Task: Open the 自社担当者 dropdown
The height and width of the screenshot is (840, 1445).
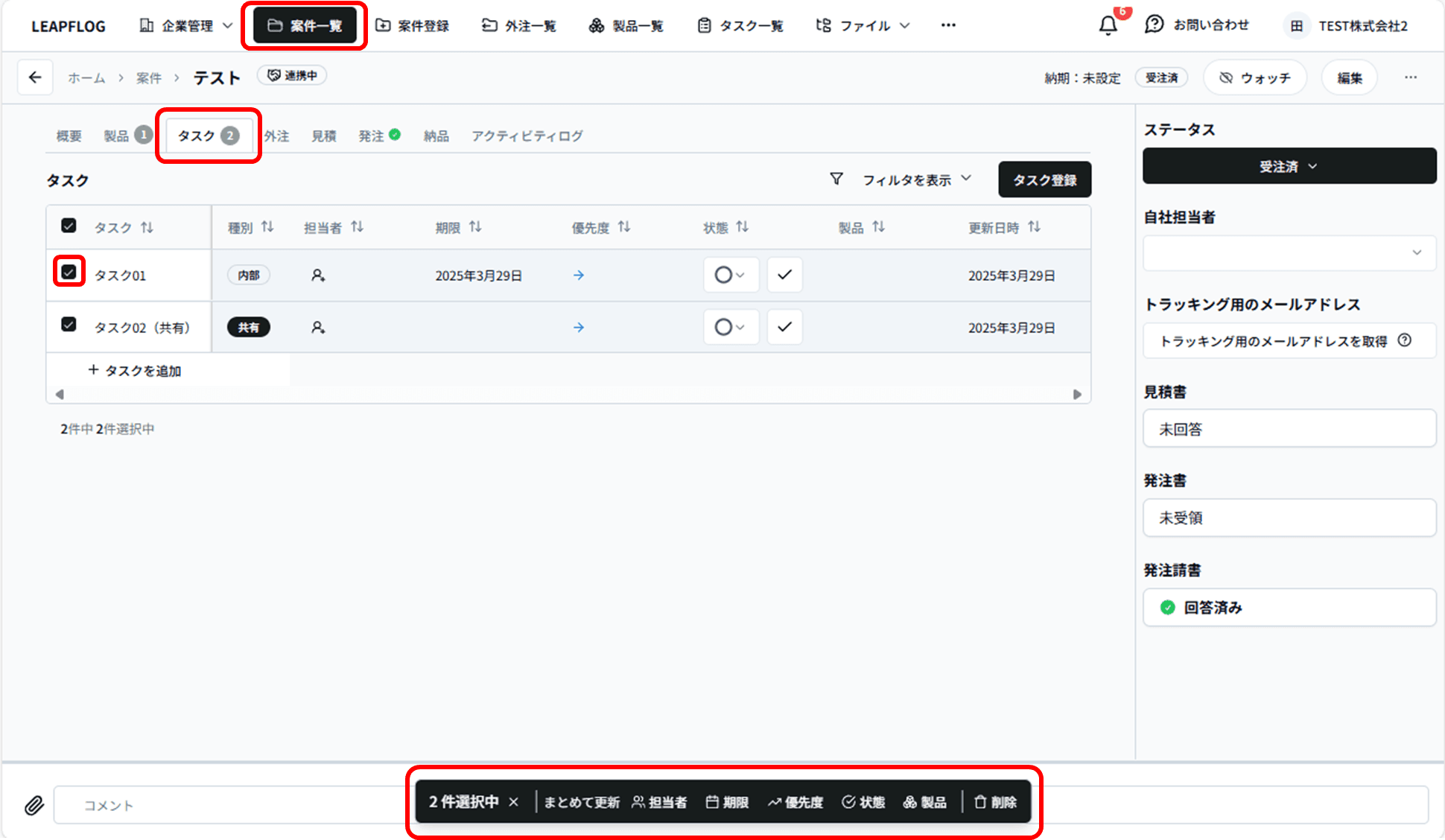Action: pyautogui.click(x=1289, y=253)
